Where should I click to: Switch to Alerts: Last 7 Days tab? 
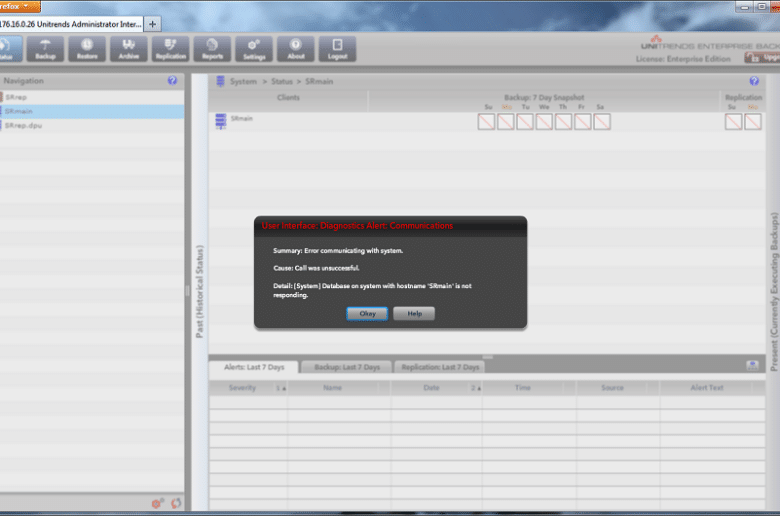[254, 367]
